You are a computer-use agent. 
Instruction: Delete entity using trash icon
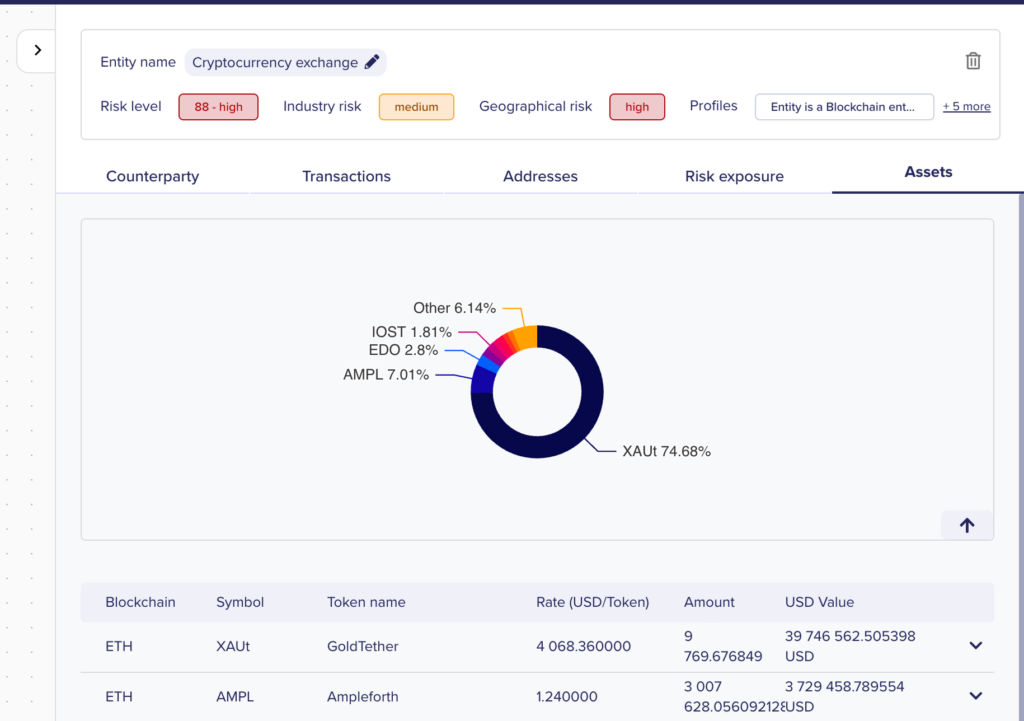(973, 61)
